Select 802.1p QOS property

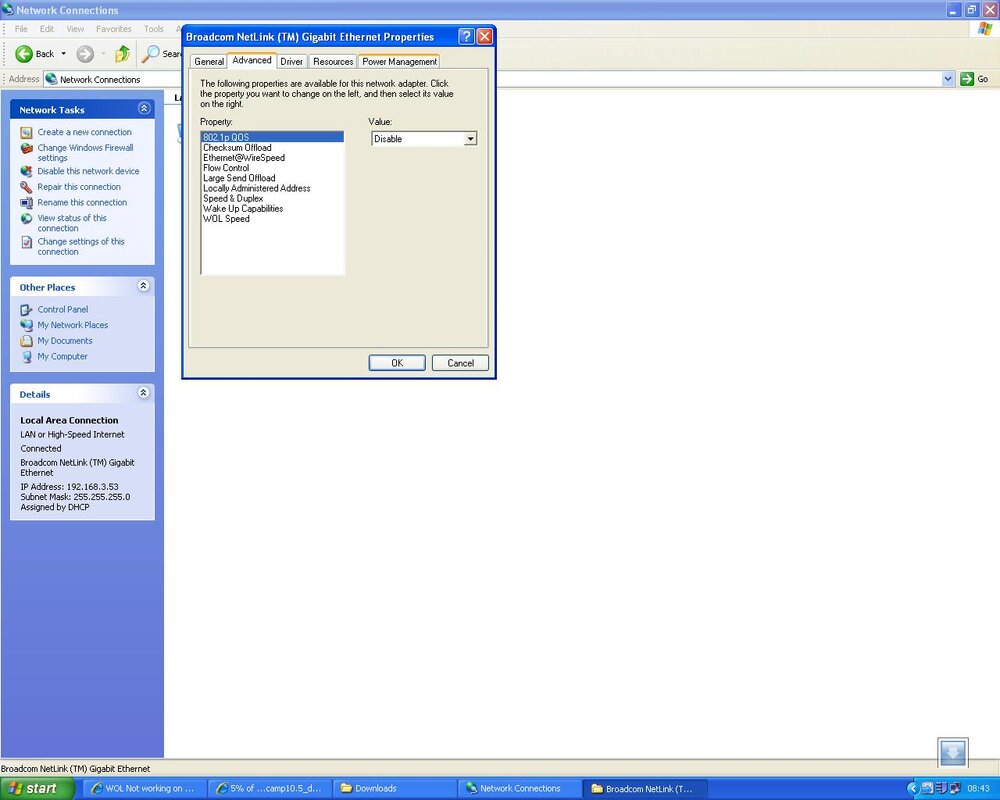tap(272, 137)
